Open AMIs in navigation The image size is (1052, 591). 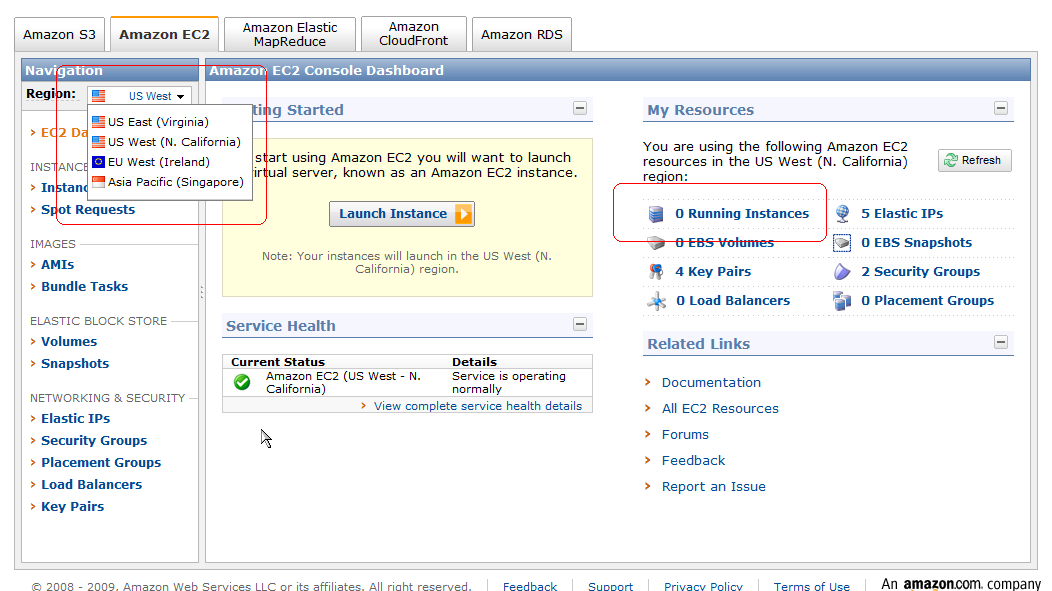coord(58,265)
